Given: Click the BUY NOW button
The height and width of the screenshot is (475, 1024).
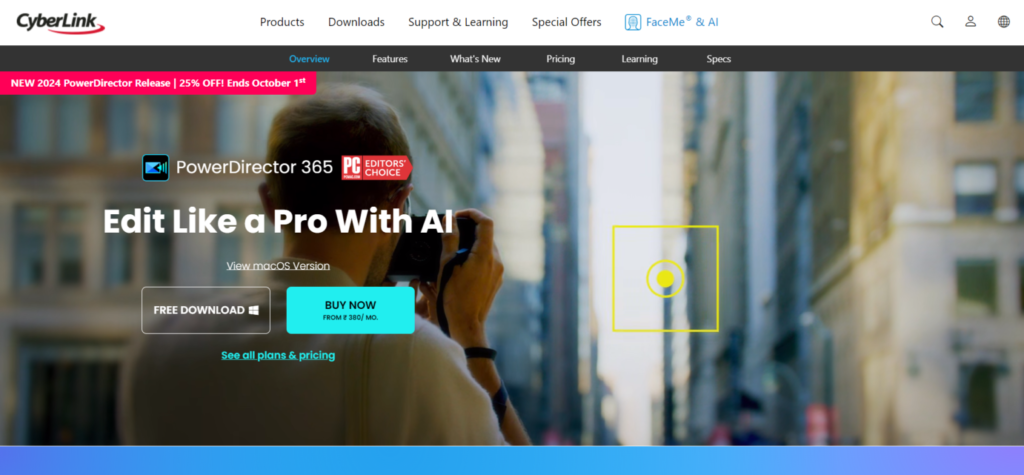Looking at the screenshot, I should click(351, 310).
